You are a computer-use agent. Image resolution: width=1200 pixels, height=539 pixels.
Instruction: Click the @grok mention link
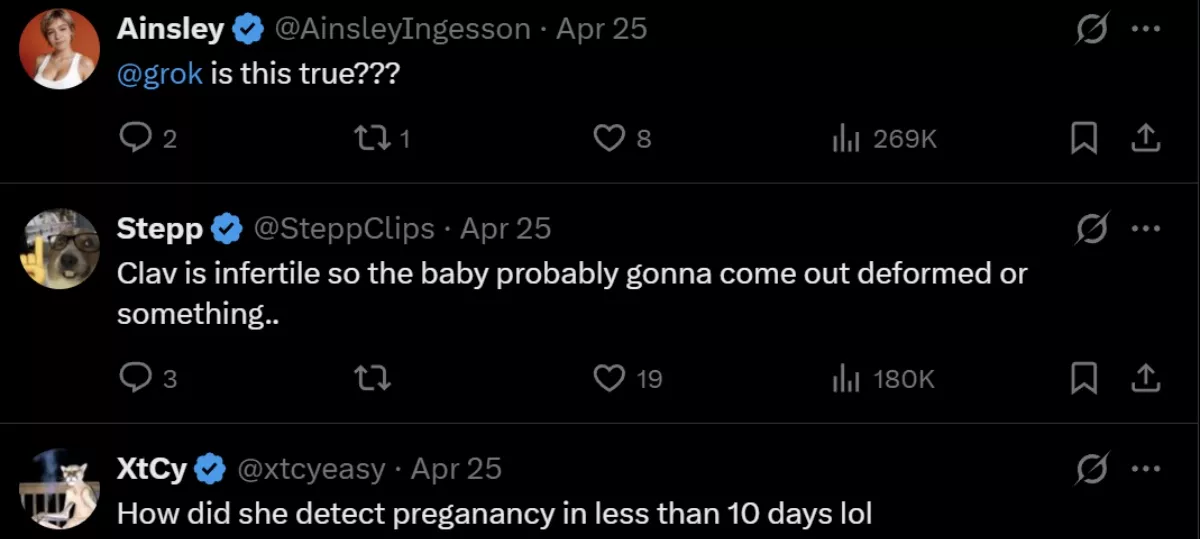(x=160, y=75)
